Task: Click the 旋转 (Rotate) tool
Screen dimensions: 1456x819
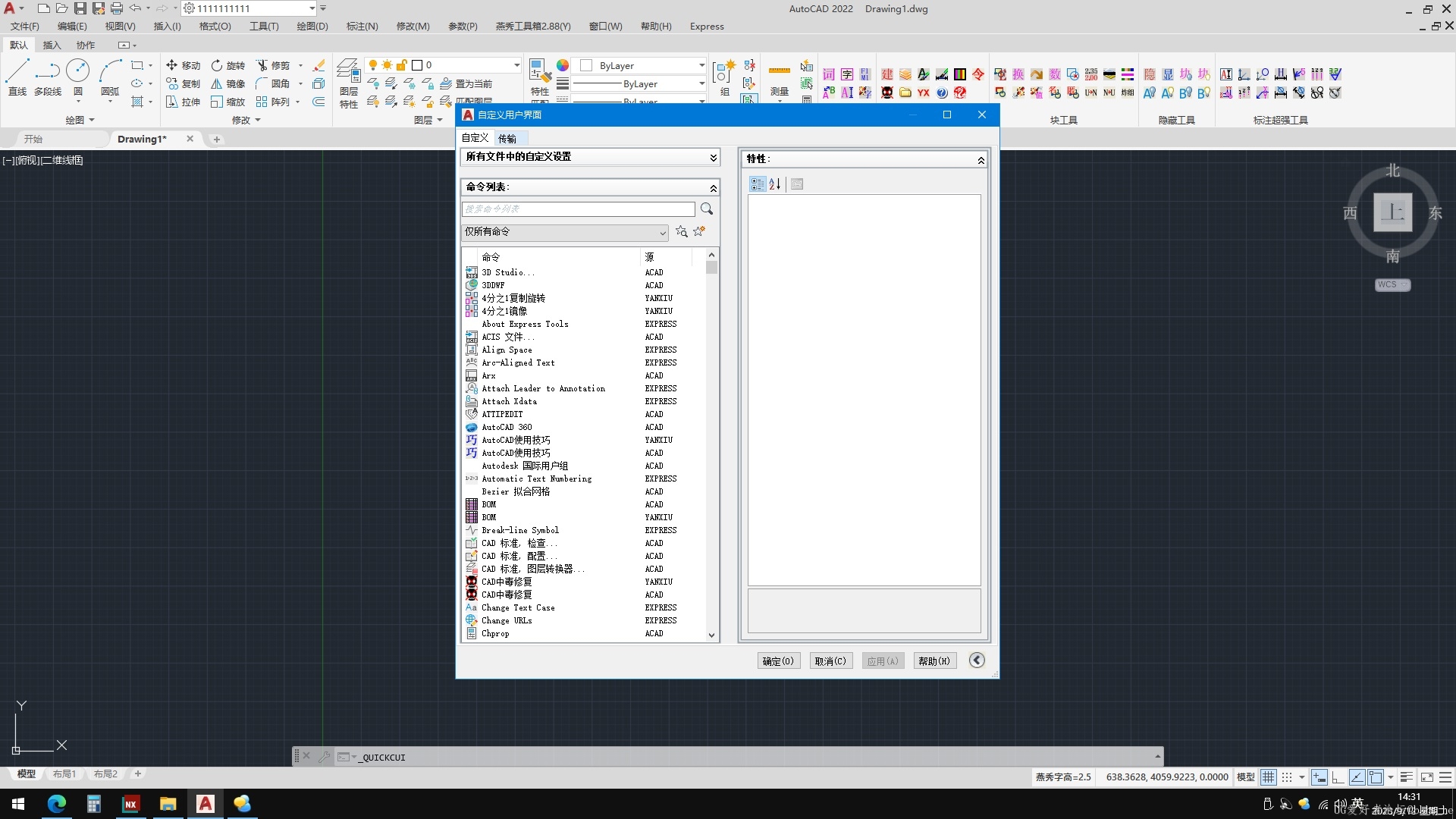Action: (x=228, y=65)
